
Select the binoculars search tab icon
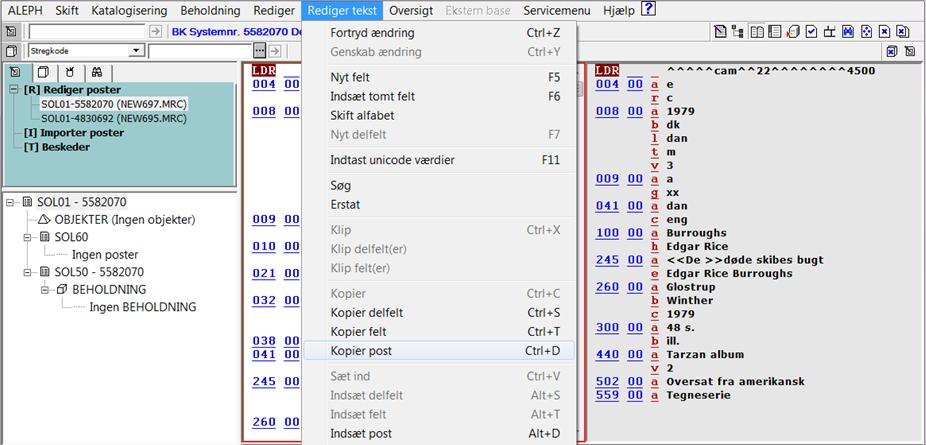click(x=96, y=72)
